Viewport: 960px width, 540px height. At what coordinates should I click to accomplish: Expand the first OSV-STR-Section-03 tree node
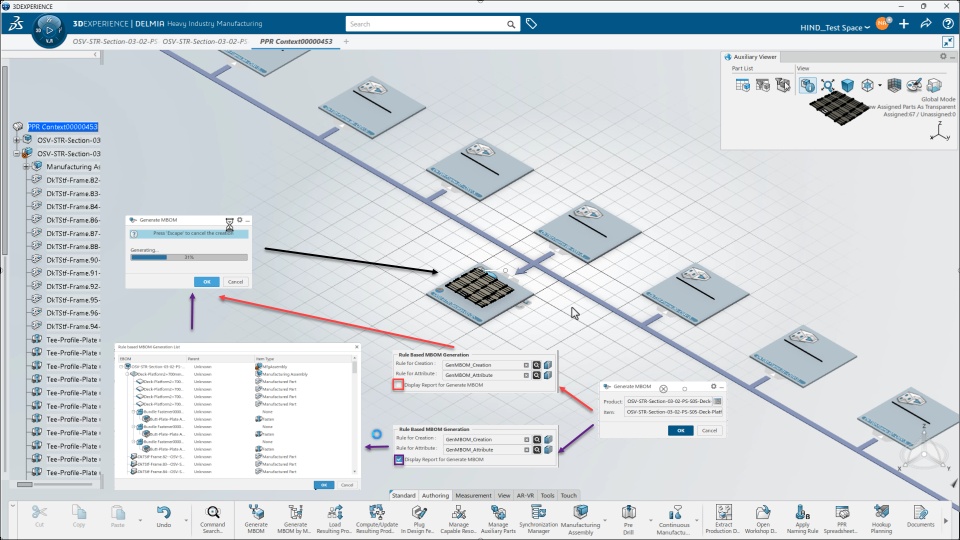tap(17, 140)
